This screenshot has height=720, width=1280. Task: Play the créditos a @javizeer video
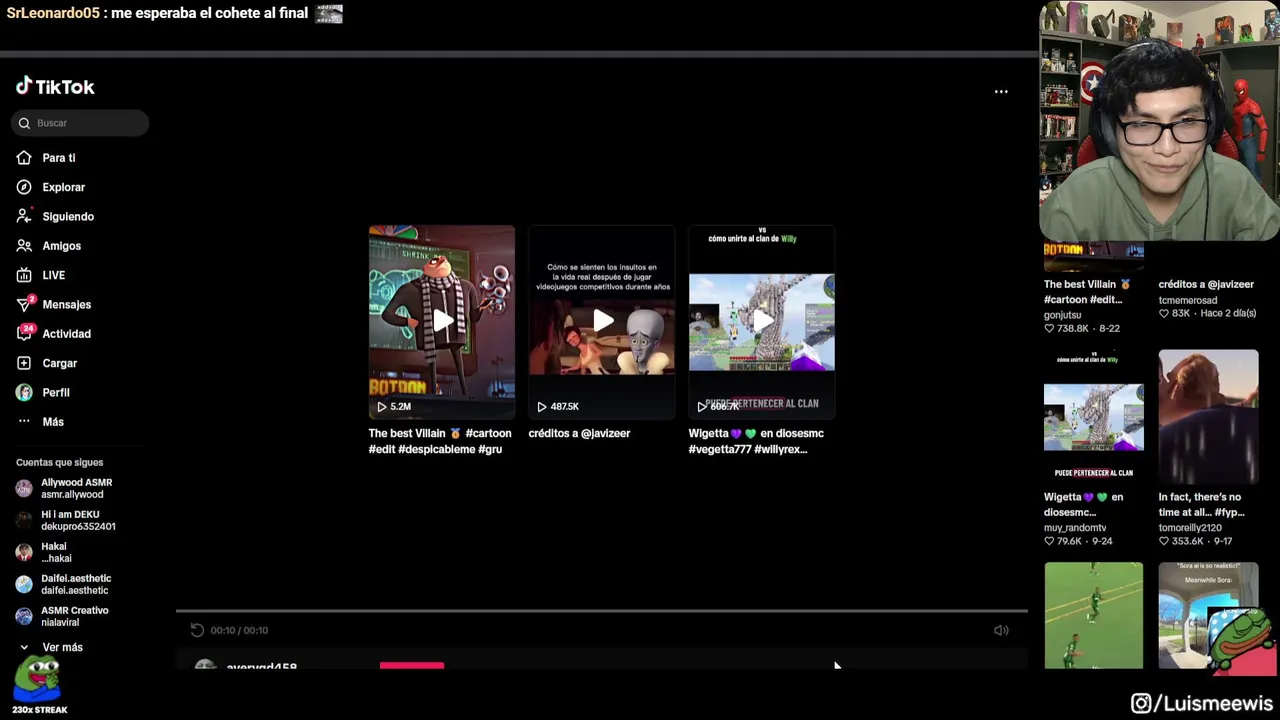tap(602, 321)
